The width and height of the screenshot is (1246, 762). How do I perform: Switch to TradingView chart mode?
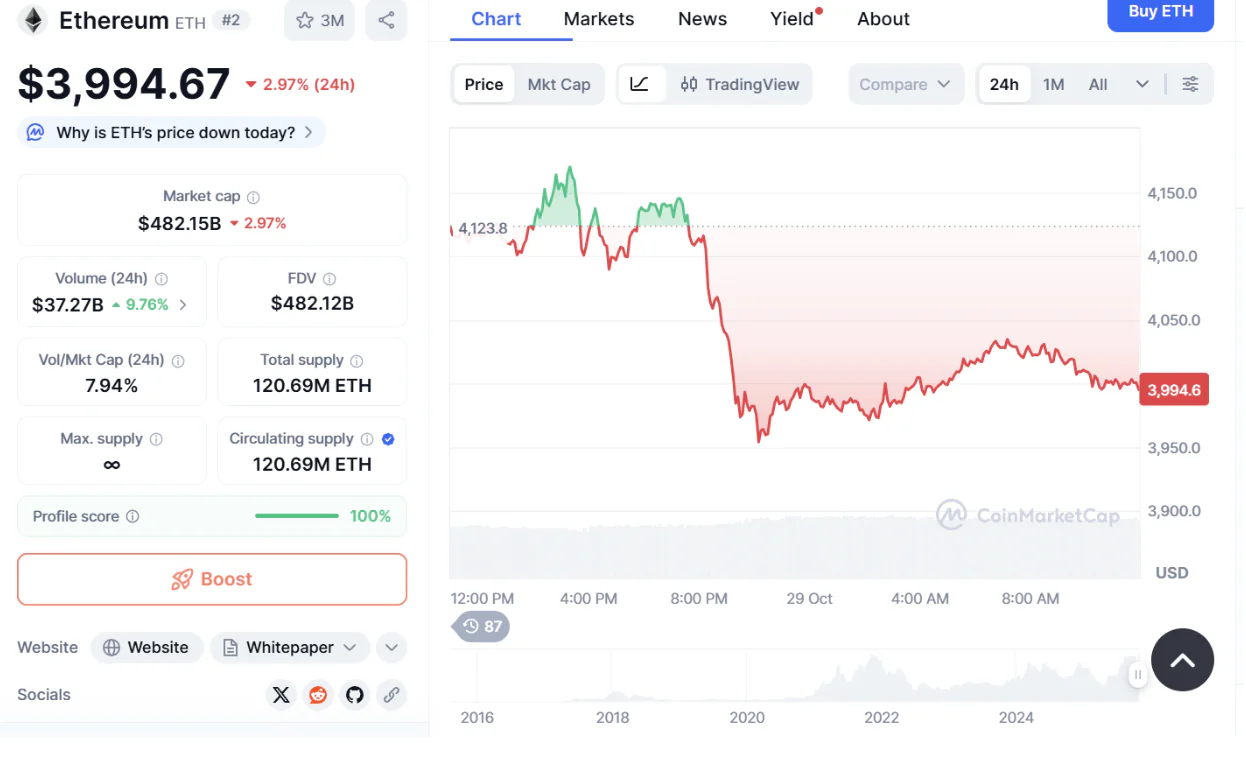740,84
